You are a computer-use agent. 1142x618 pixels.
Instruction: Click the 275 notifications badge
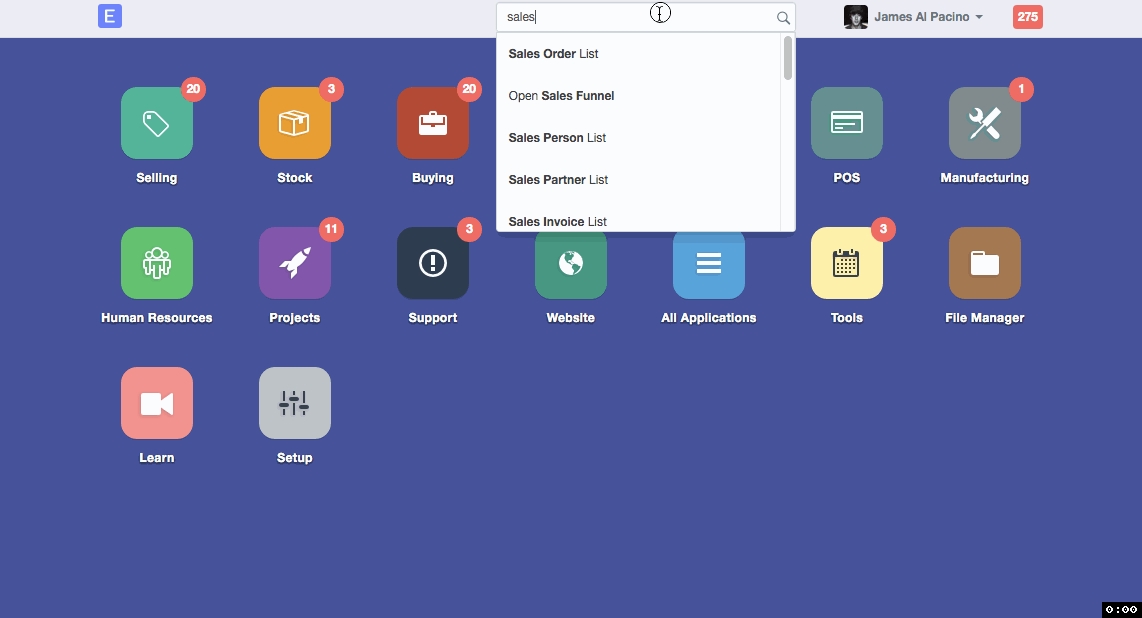tap(1027, 17)
